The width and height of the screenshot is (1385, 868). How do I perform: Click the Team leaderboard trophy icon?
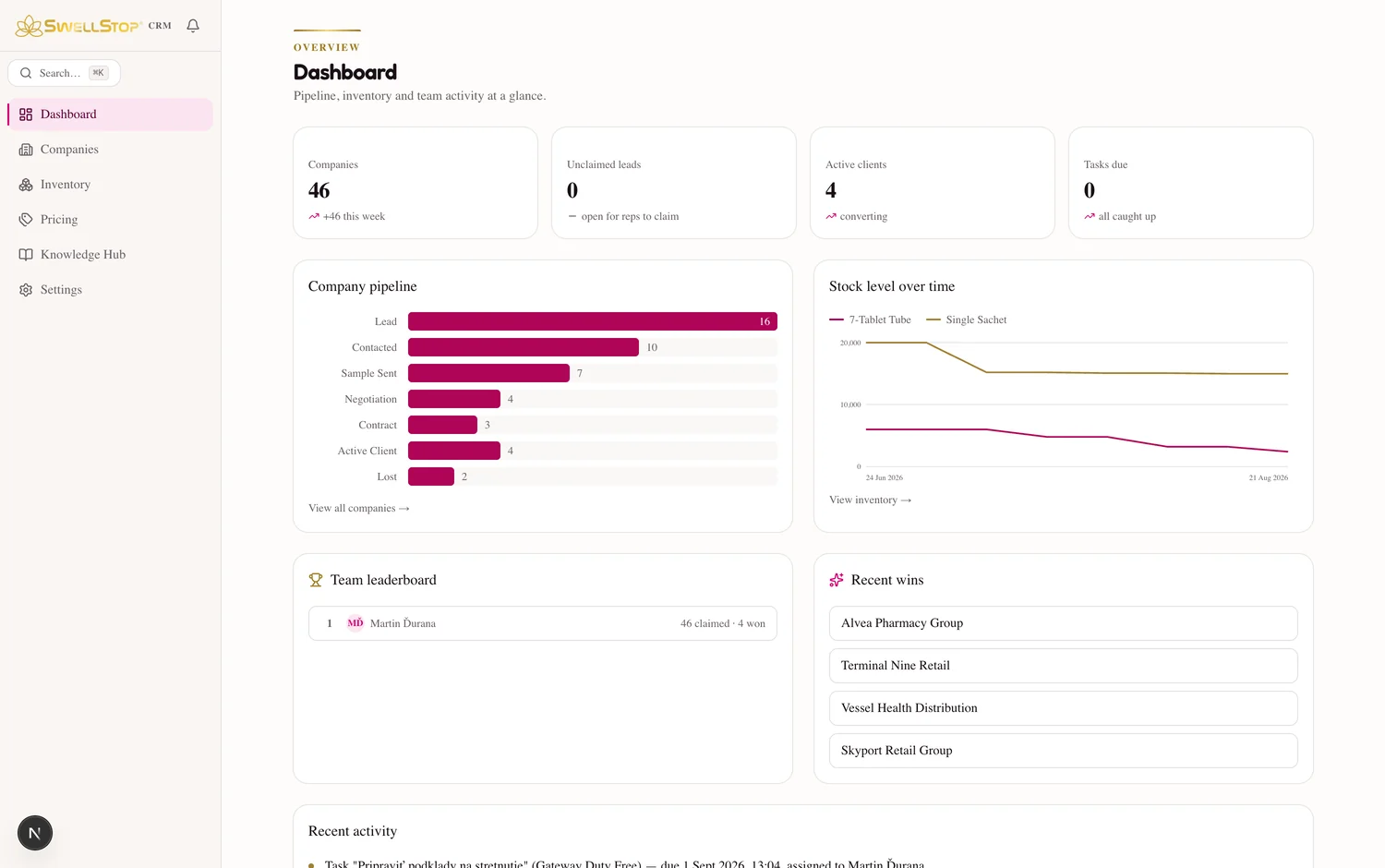(x=316, y=580)
